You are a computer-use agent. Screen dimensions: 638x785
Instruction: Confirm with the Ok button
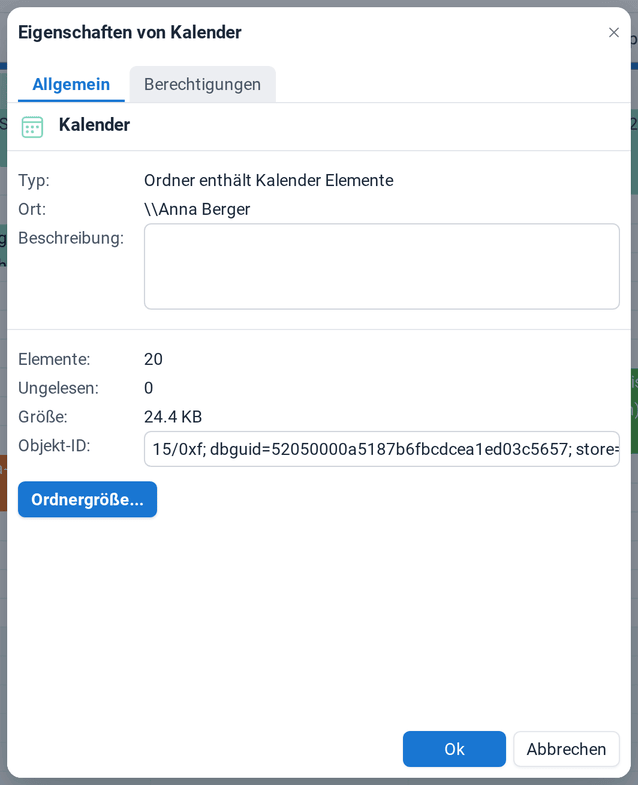tap(454, 749)
